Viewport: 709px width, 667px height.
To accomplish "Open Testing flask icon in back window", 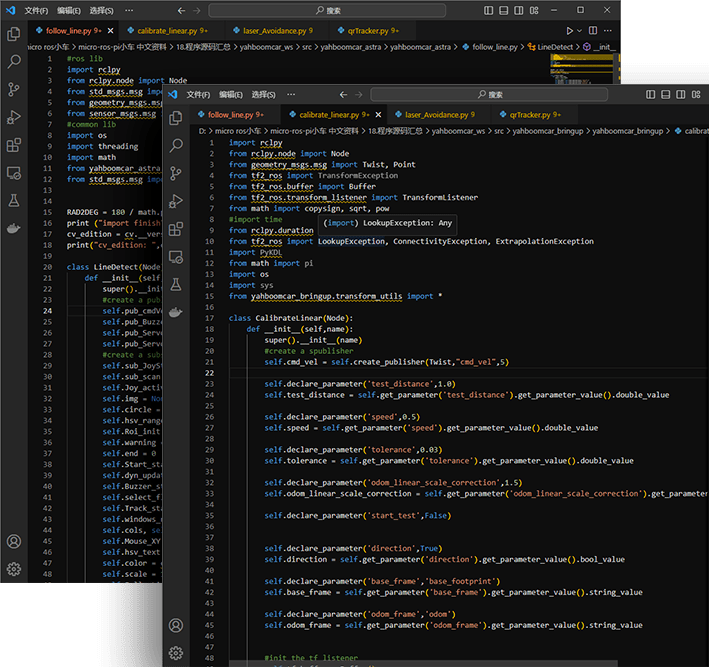I will (x=14, y=200).
